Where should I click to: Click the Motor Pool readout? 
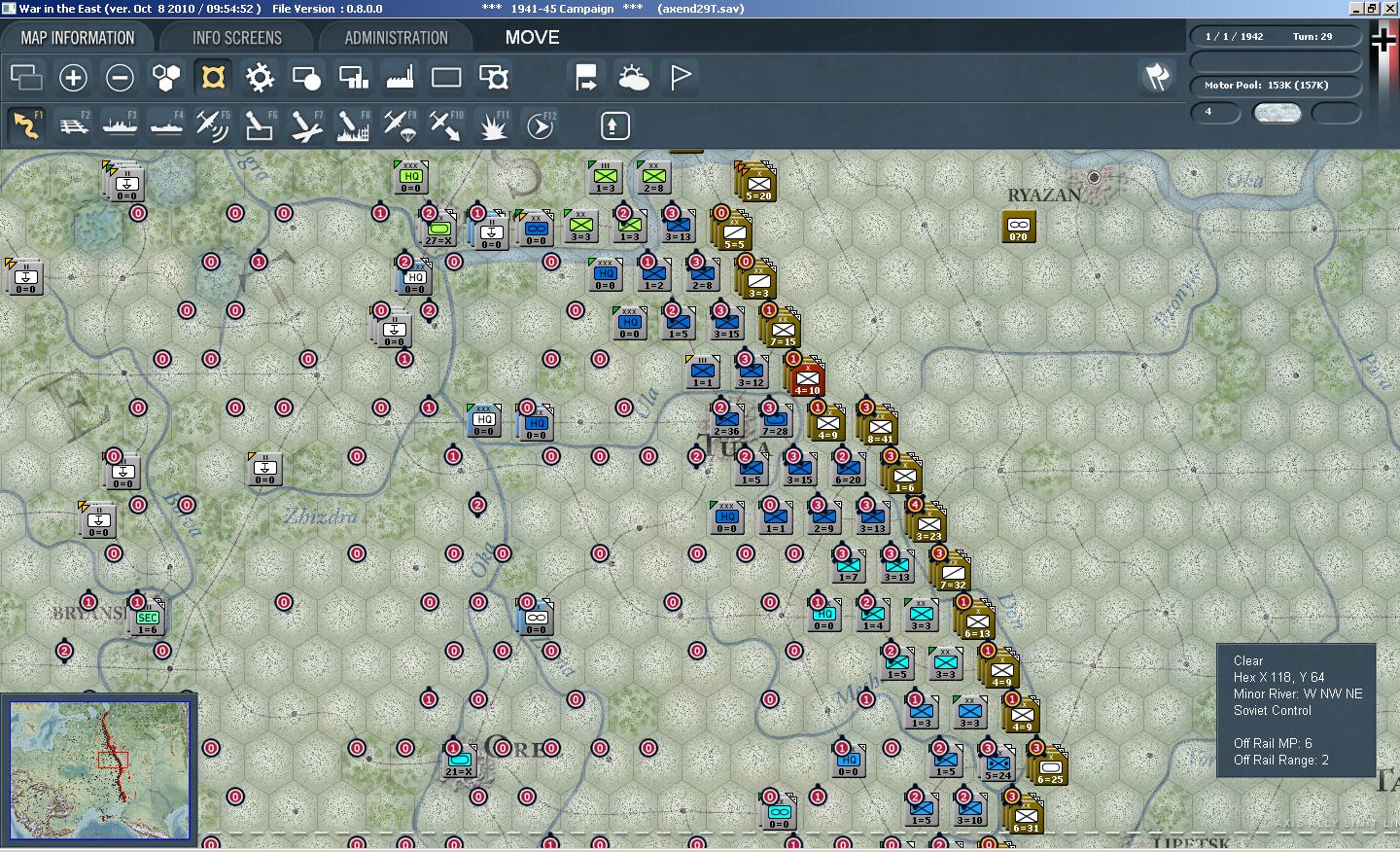click(x=1275, y=85)
